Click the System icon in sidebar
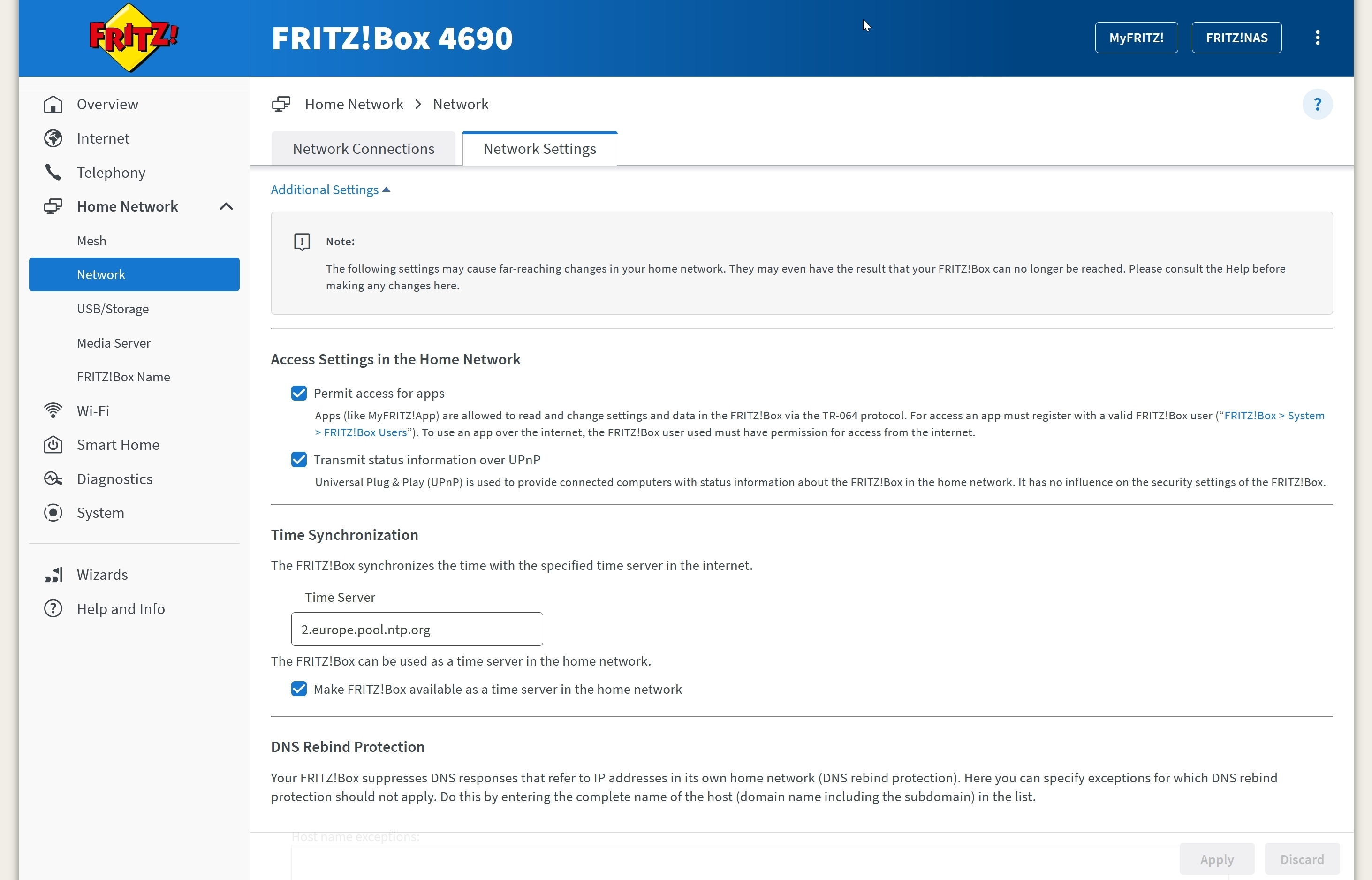The height and width of the screenshot is (880, 1372). [53, 513]
